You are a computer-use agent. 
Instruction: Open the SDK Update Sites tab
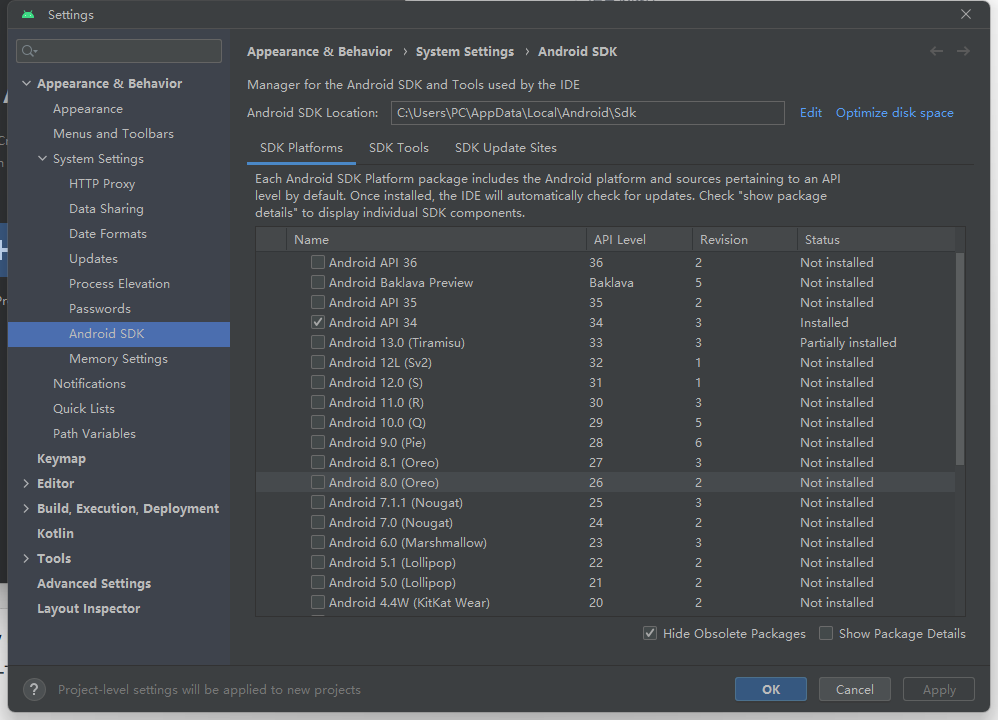pyautogui.click(x=505, y=148)
